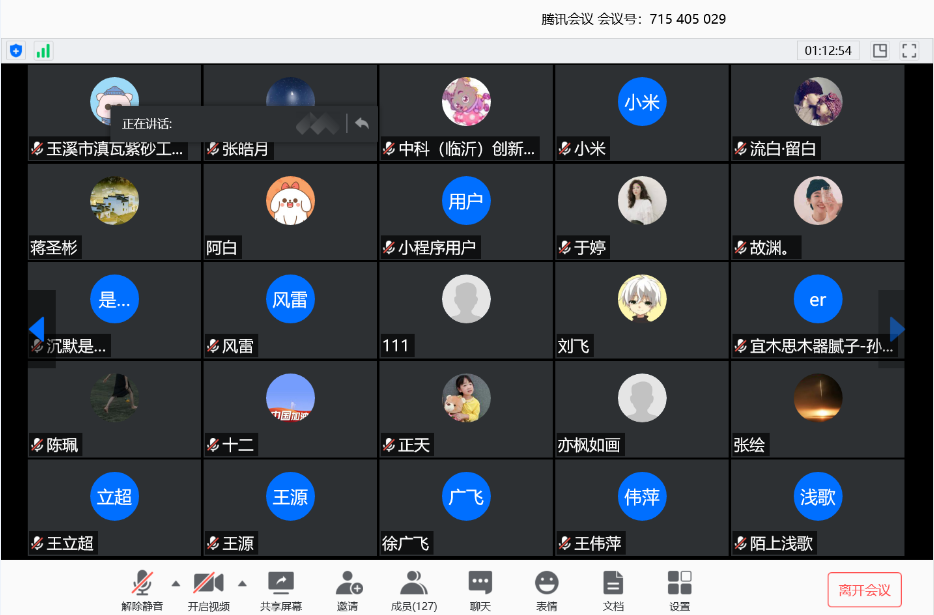Expand the arrow next to 解除静音

click(x=176, y=583)
